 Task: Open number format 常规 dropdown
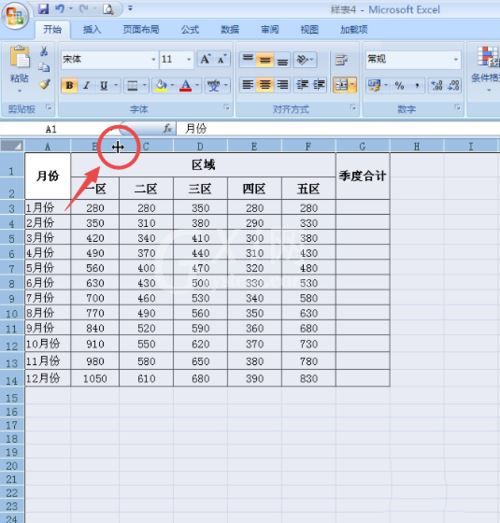pyautogui.click(x=456, y=60)
